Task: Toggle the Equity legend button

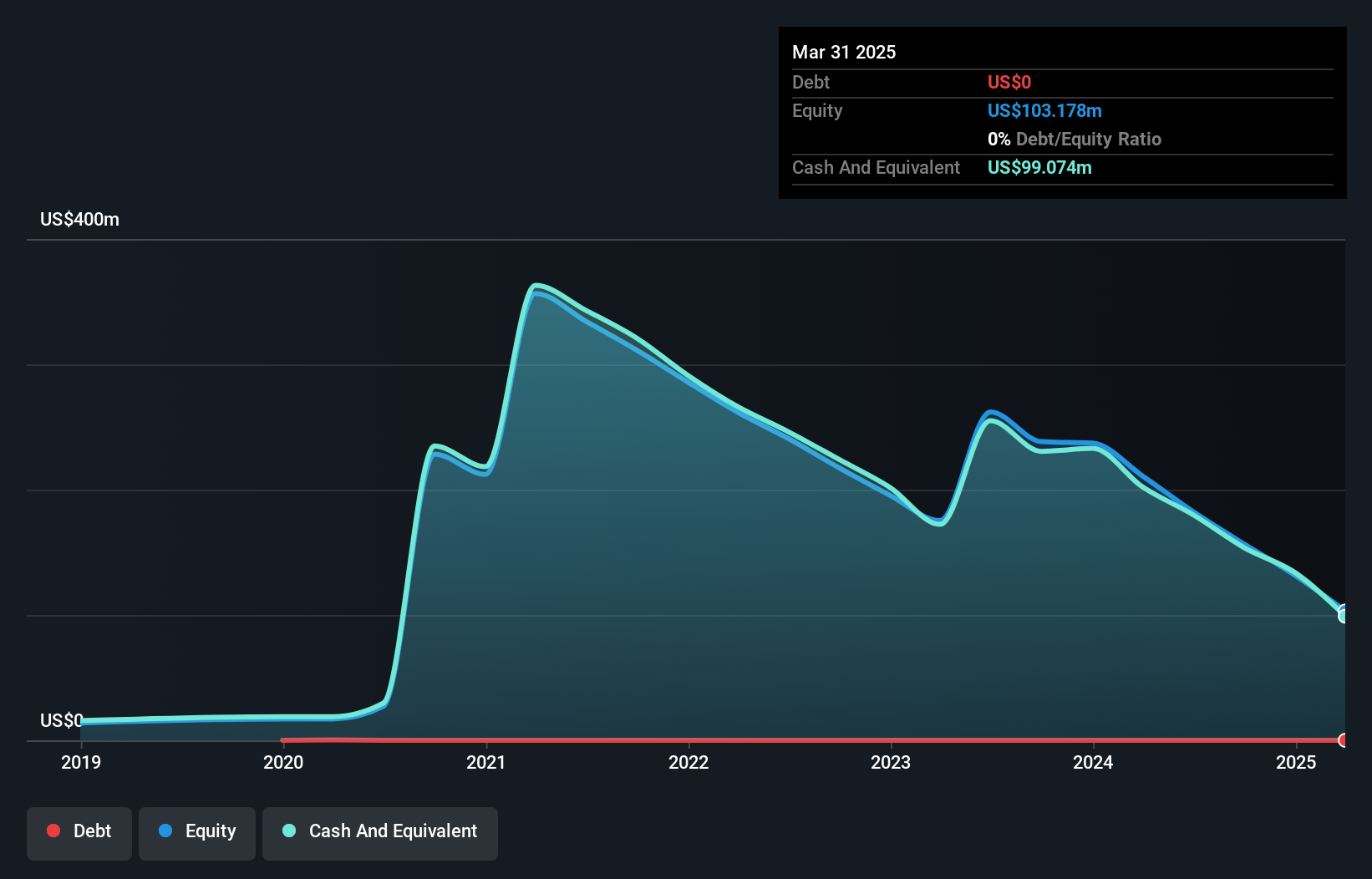Action: pos(197,833)
